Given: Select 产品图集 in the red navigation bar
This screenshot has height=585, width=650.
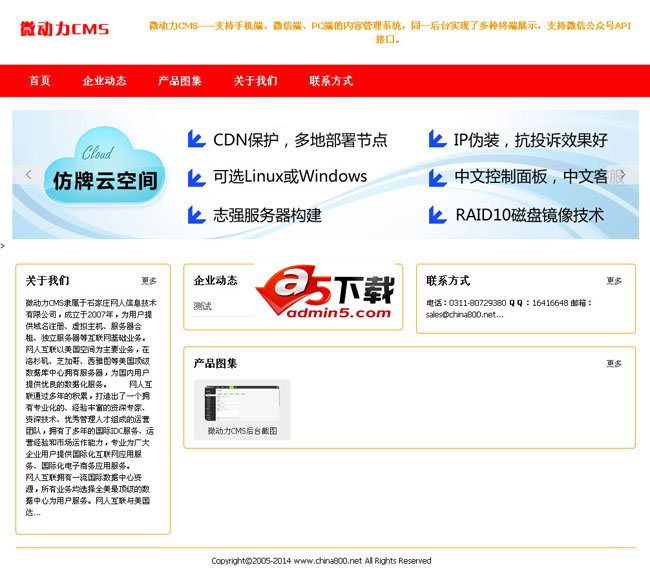Looking at the screenshot, I should pyautogui.click(x=179, y=80).
